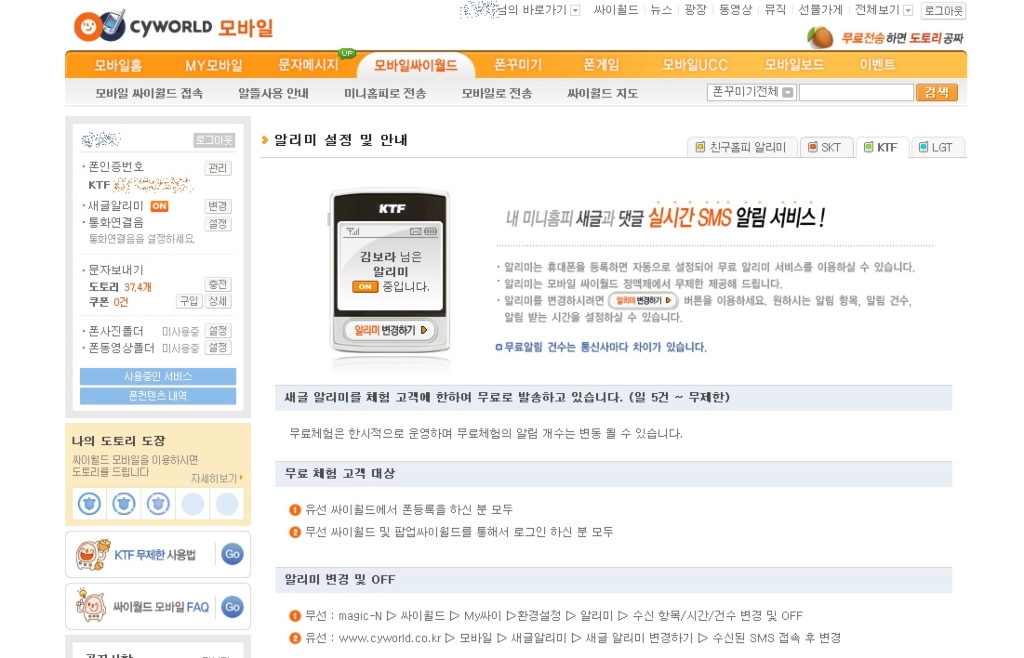This screenshot has width=1024, height=658.
Task: Click the 무료전송하면 도토리공짜 promo link
Action: 902,38
